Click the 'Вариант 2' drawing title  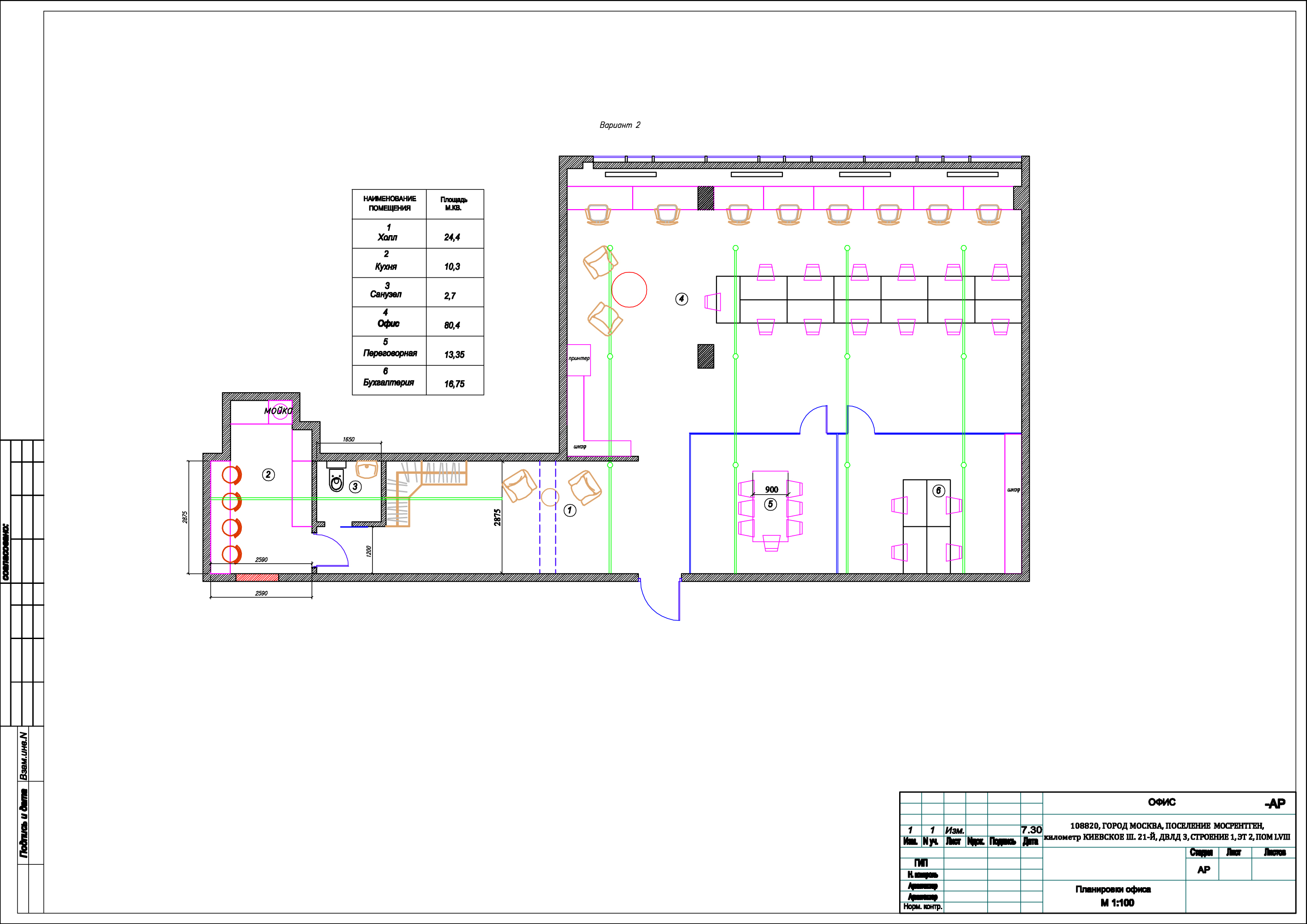click(619, 125)
